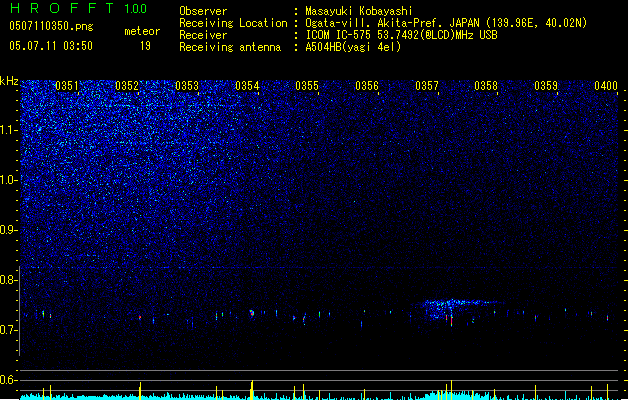Click the 'Observer' field label
The image size is (629, 400).
coord(203,11)
